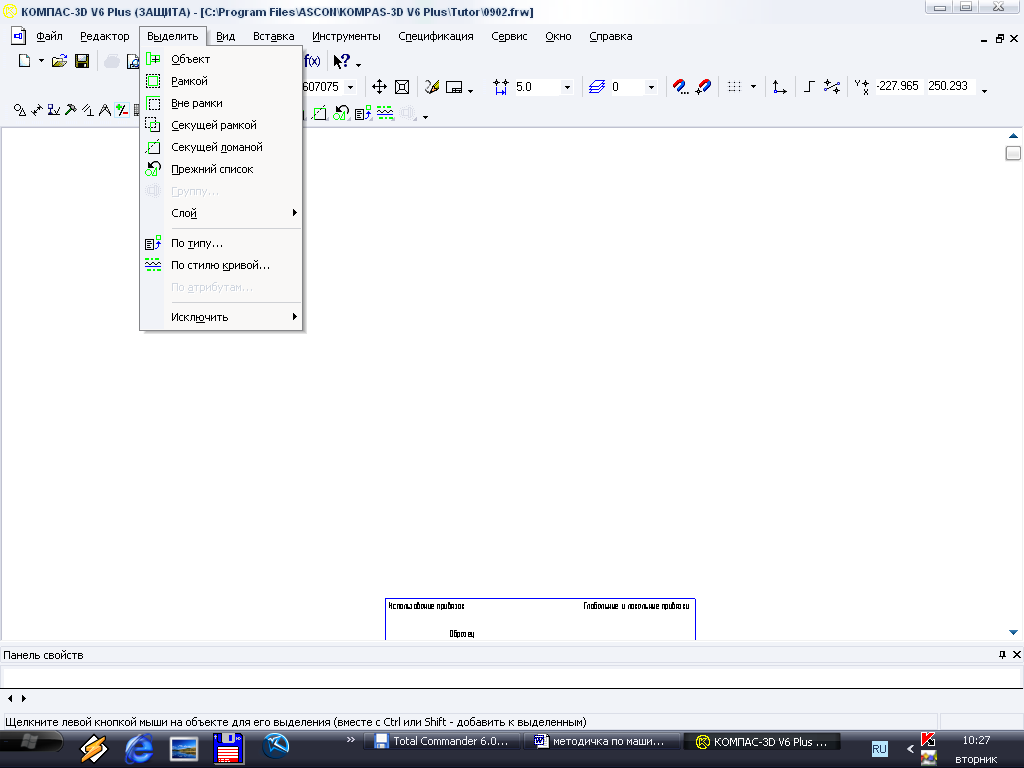Click the X coordinate field -227.965
The image size is (1024, 768).
[898, 86]
